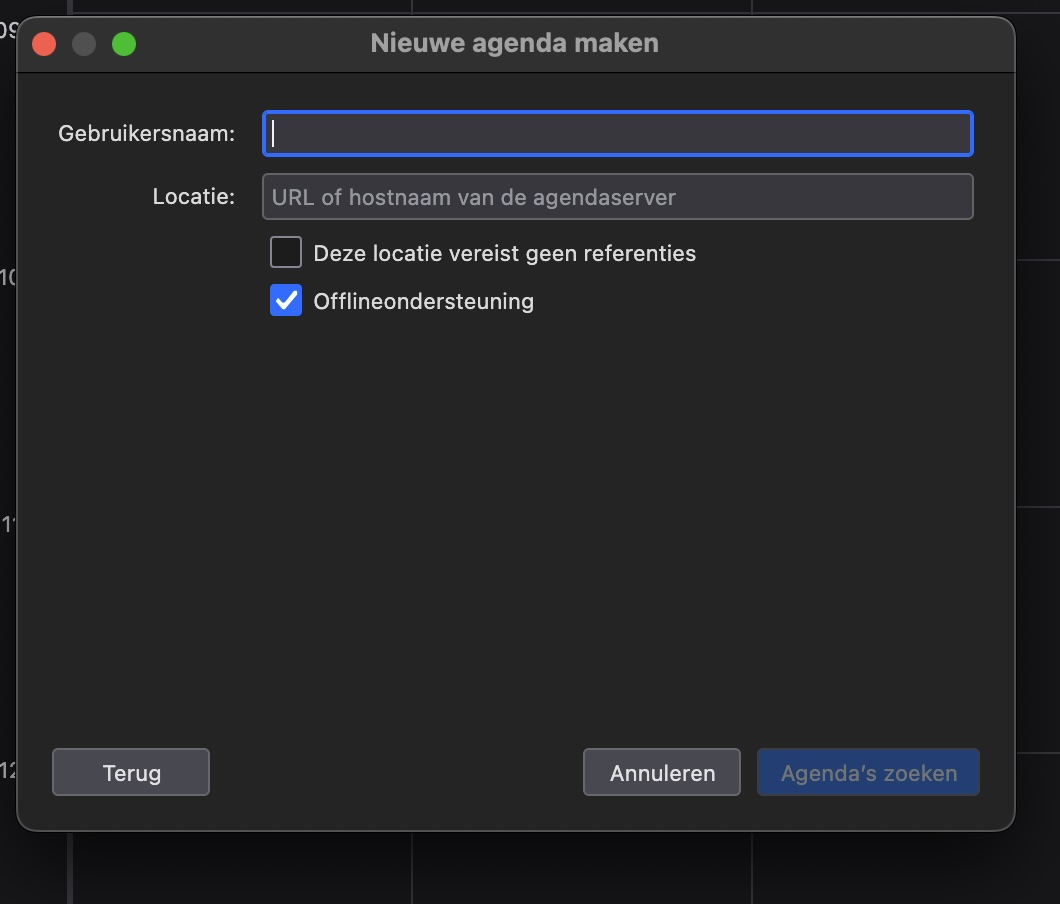Click the 10 hour label in background calendar

(x=8, y=278)
